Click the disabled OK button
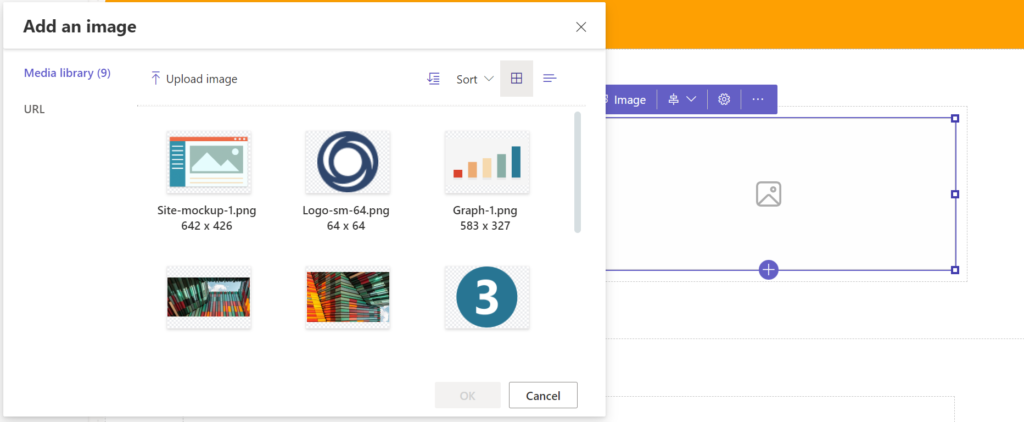 click(468, 395)
